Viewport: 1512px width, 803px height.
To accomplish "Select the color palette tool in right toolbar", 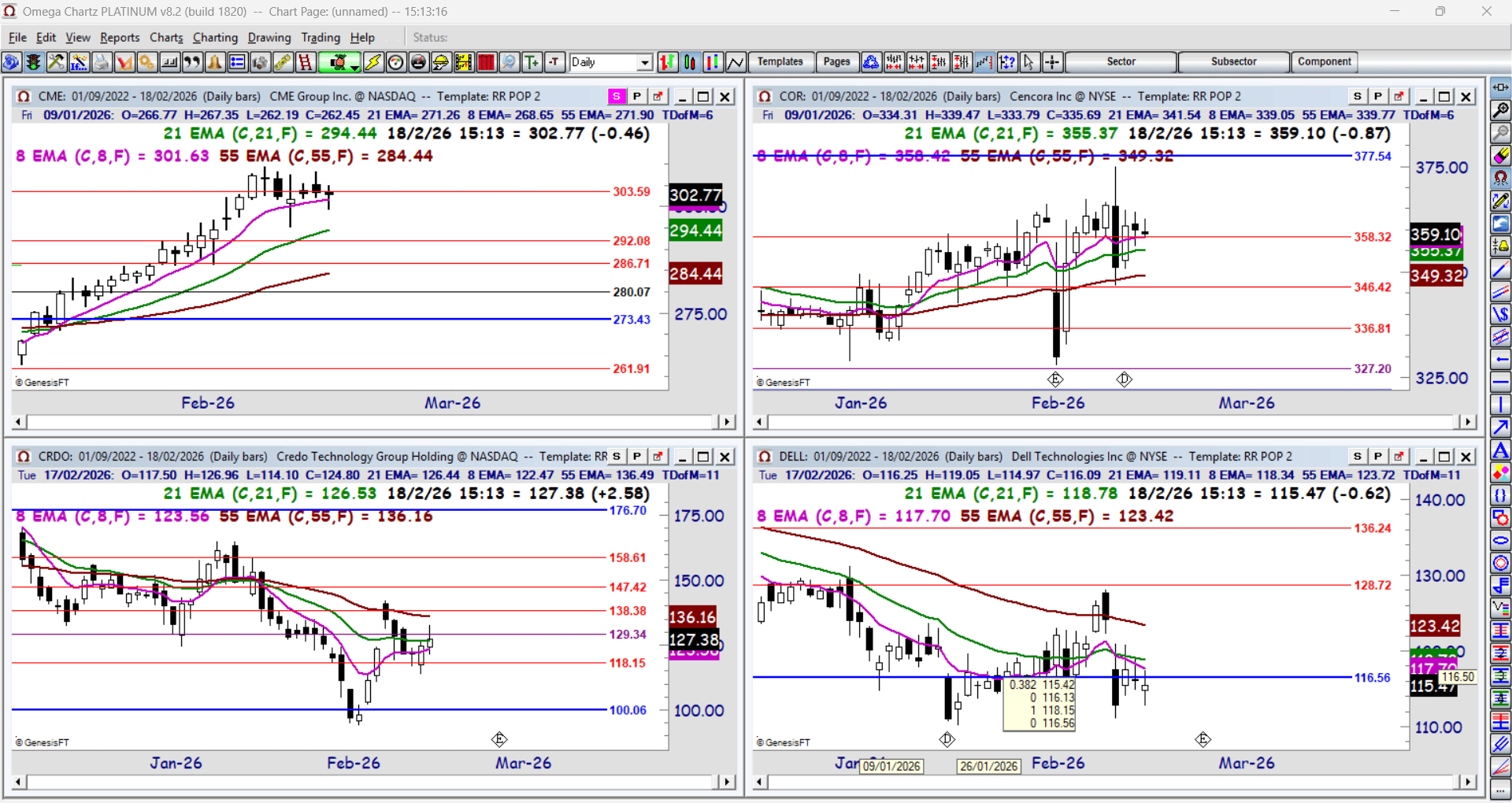I will coord(1501,473).
